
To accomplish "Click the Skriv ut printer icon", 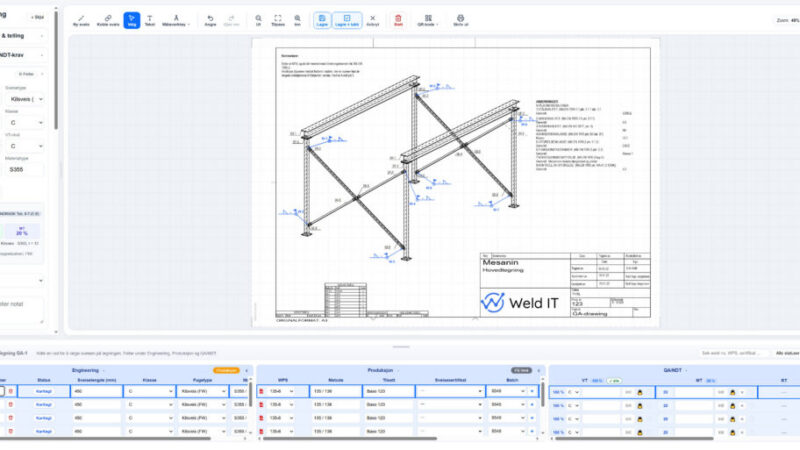I will [460, 20].
